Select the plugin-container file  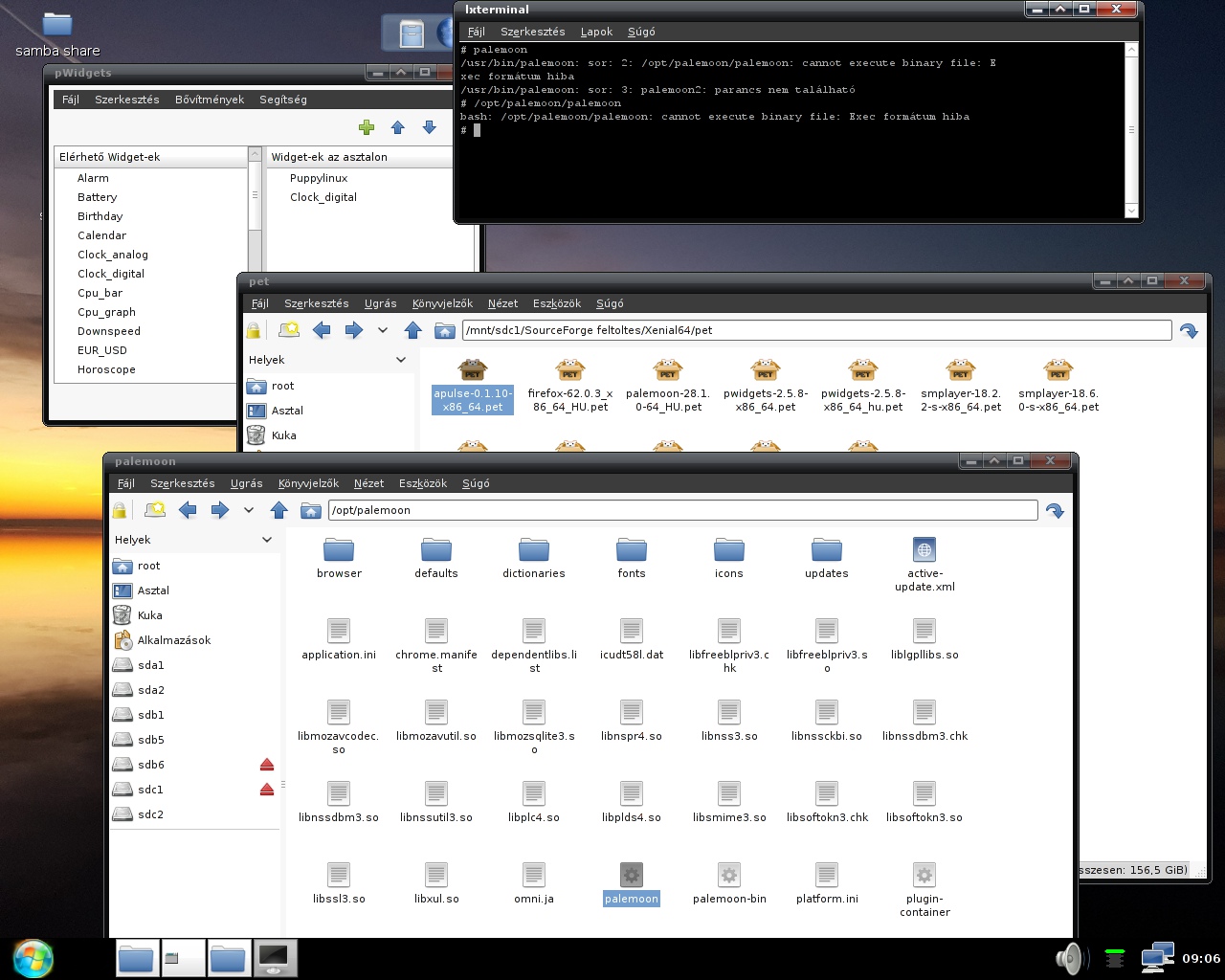[x=924, y=890]
